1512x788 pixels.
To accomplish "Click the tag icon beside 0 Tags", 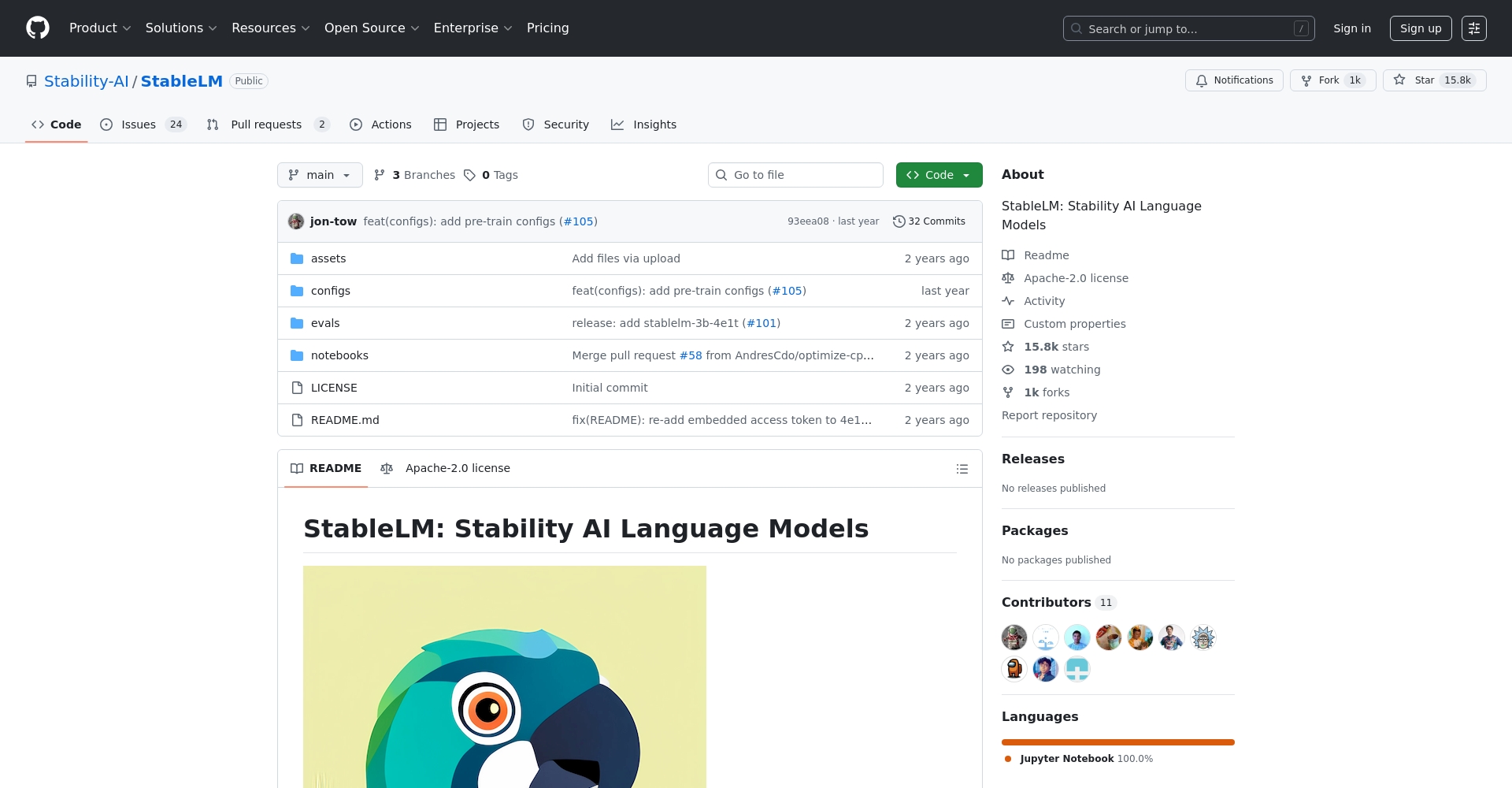I will pyautogui.click(x=469, y=175).
